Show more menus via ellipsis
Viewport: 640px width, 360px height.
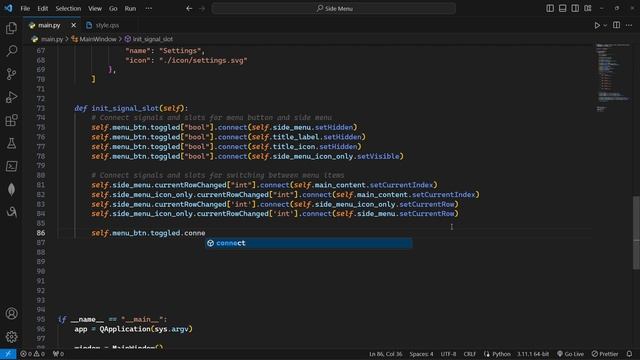click(x=149, y=8)
